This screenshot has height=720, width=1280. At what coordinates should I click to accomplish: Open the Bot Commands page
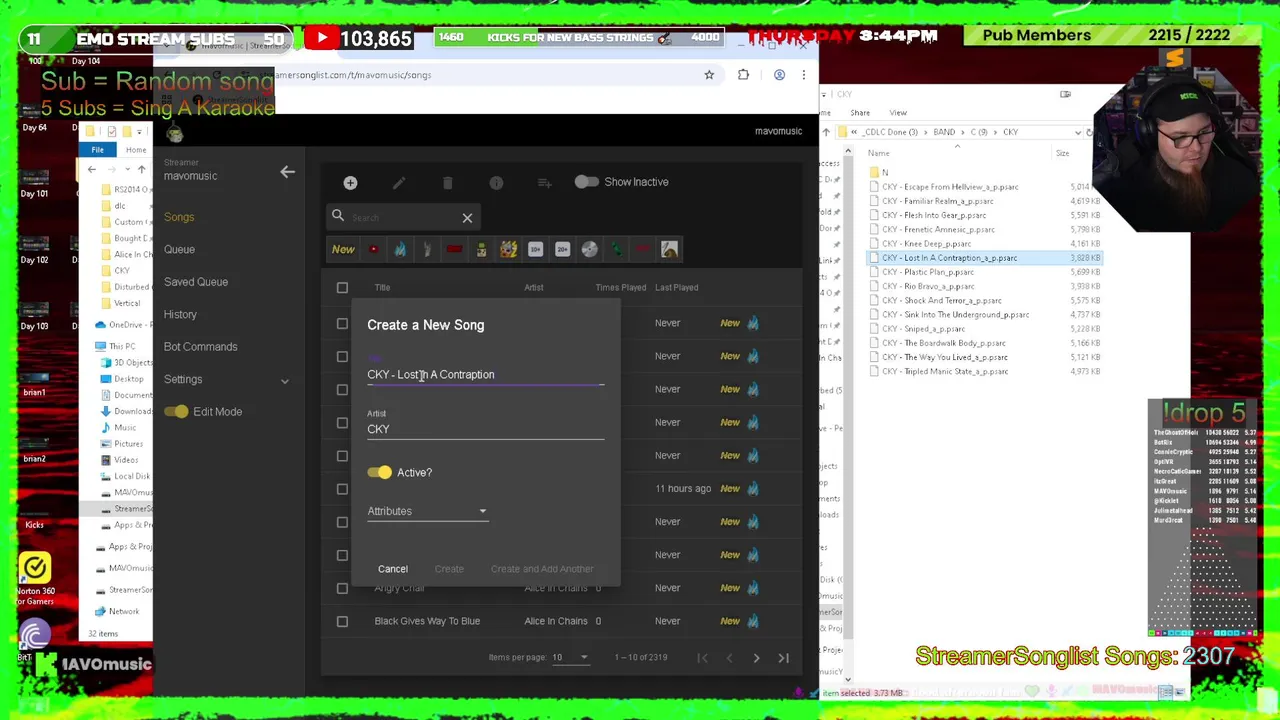[200, 347]
